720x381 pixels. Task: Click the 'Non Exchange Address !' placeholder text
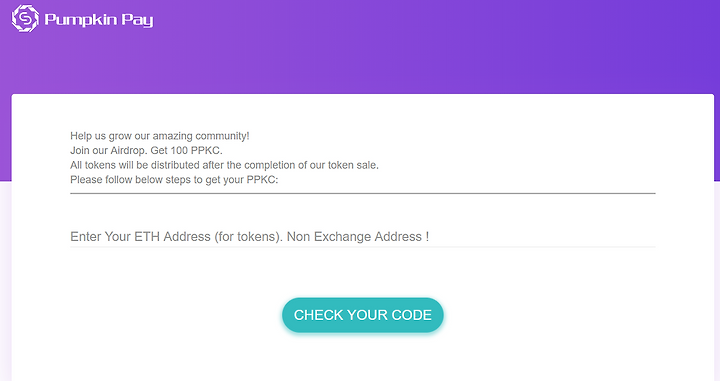358,236
